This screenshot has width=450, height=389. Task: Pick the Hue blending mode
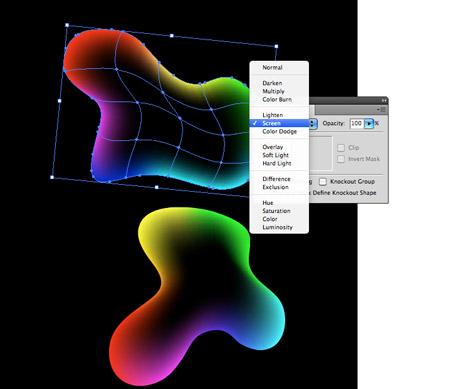click(x=268, y=203)
